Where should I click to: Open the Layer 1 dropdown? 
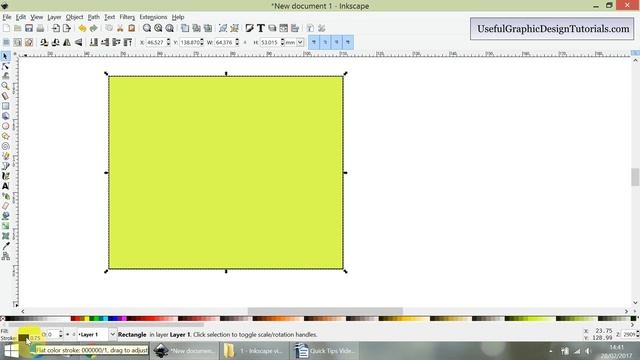point(112,334)
